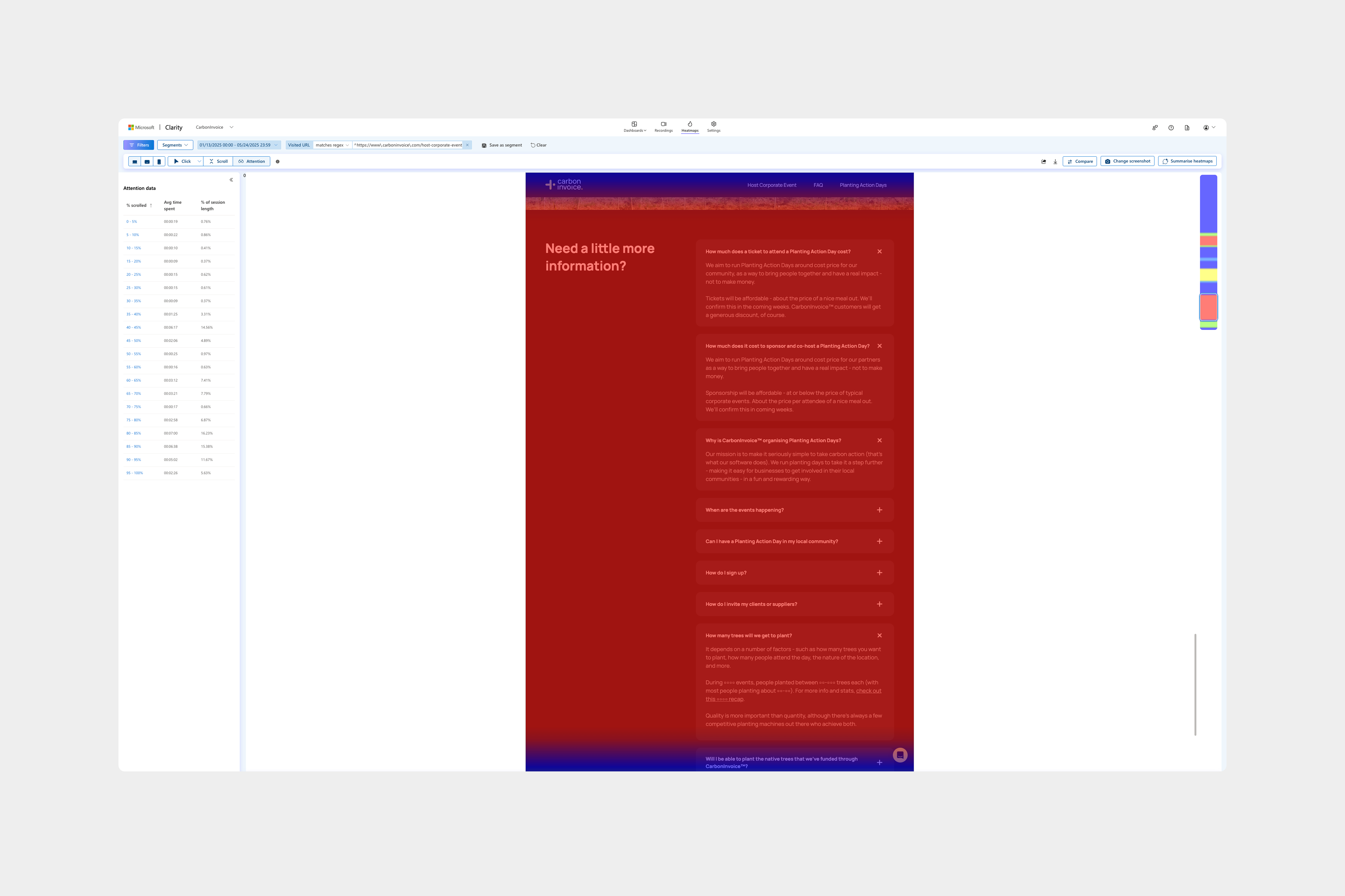The image size is (1345, 896).
Task: Click the '% of session length' column header
Action: tap(213, 206)
